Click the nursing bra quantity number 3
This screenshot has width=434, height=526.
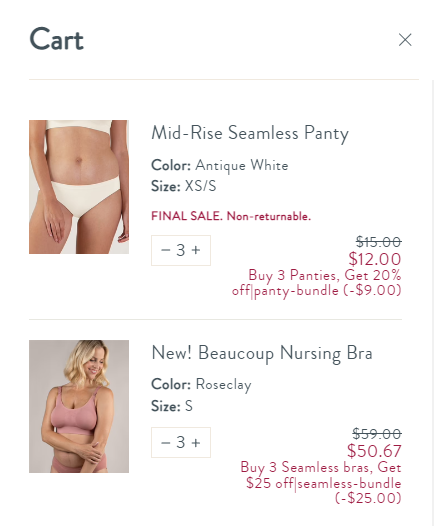[x=181, y=442]
